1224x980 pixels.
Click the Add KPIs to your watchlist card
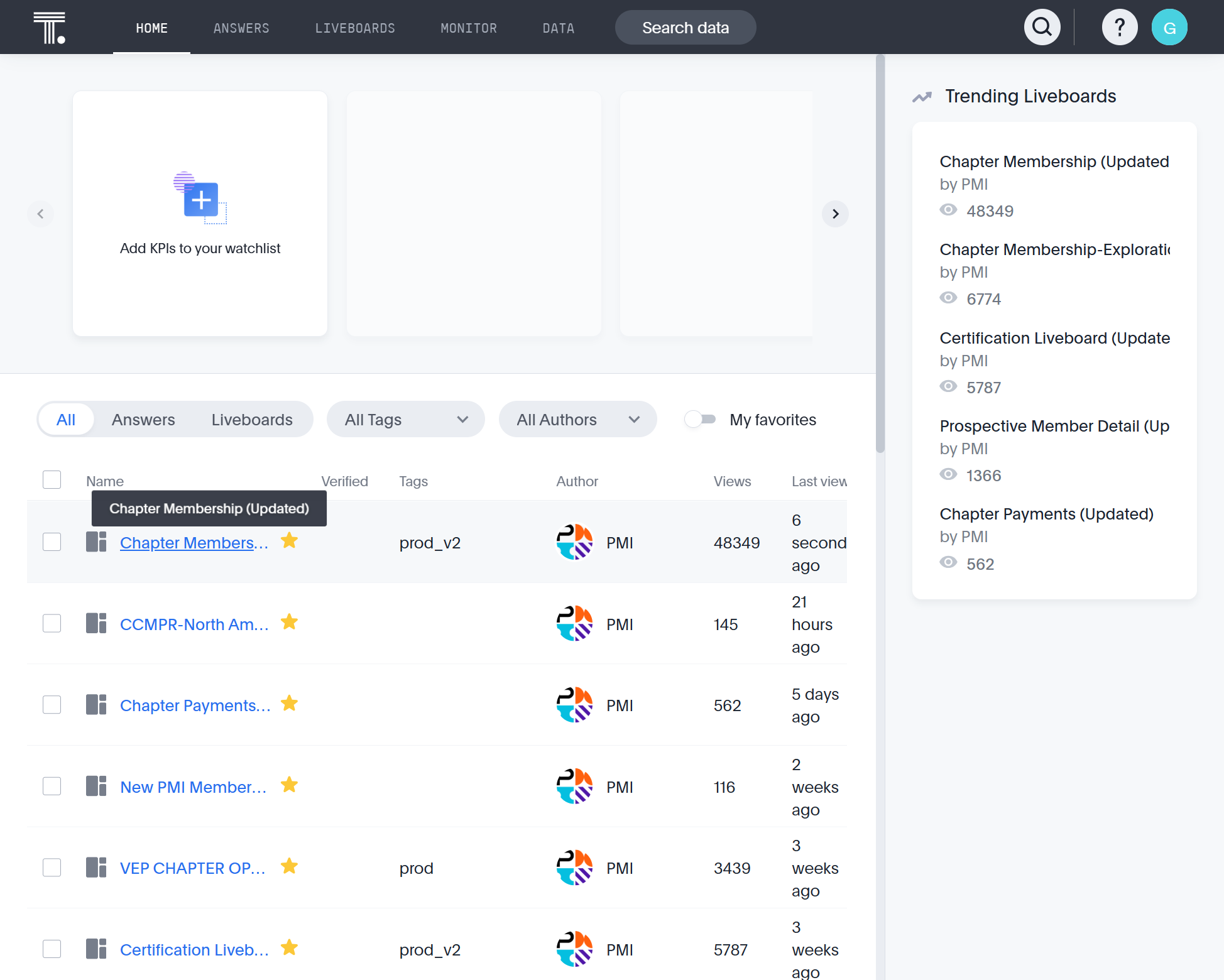[200, 214]
